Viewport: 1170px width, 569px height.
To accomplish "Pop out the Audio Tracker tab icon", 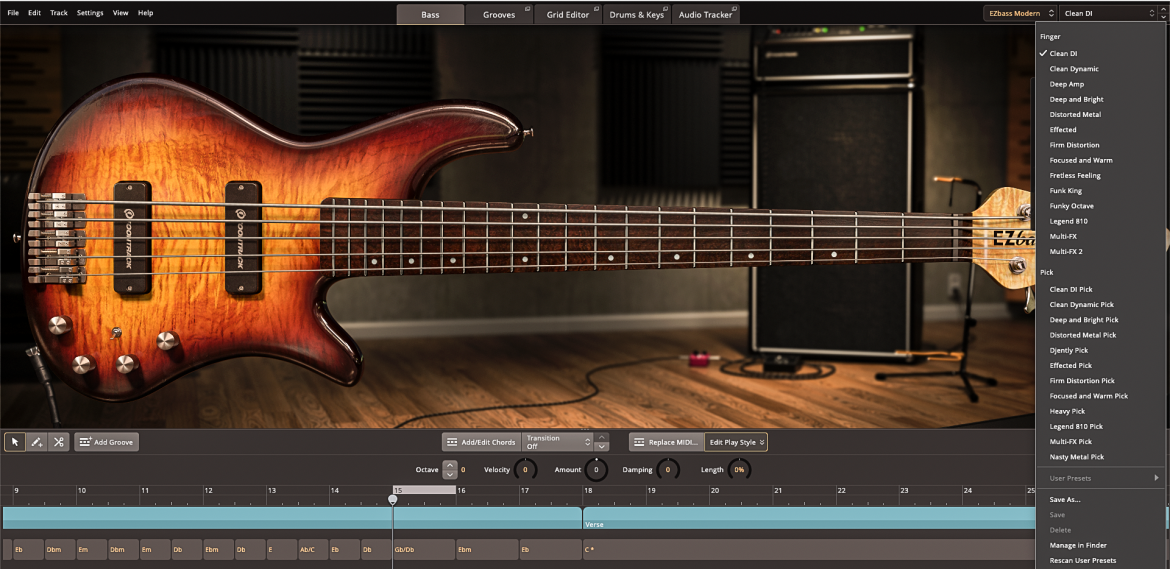I will 734,8.
